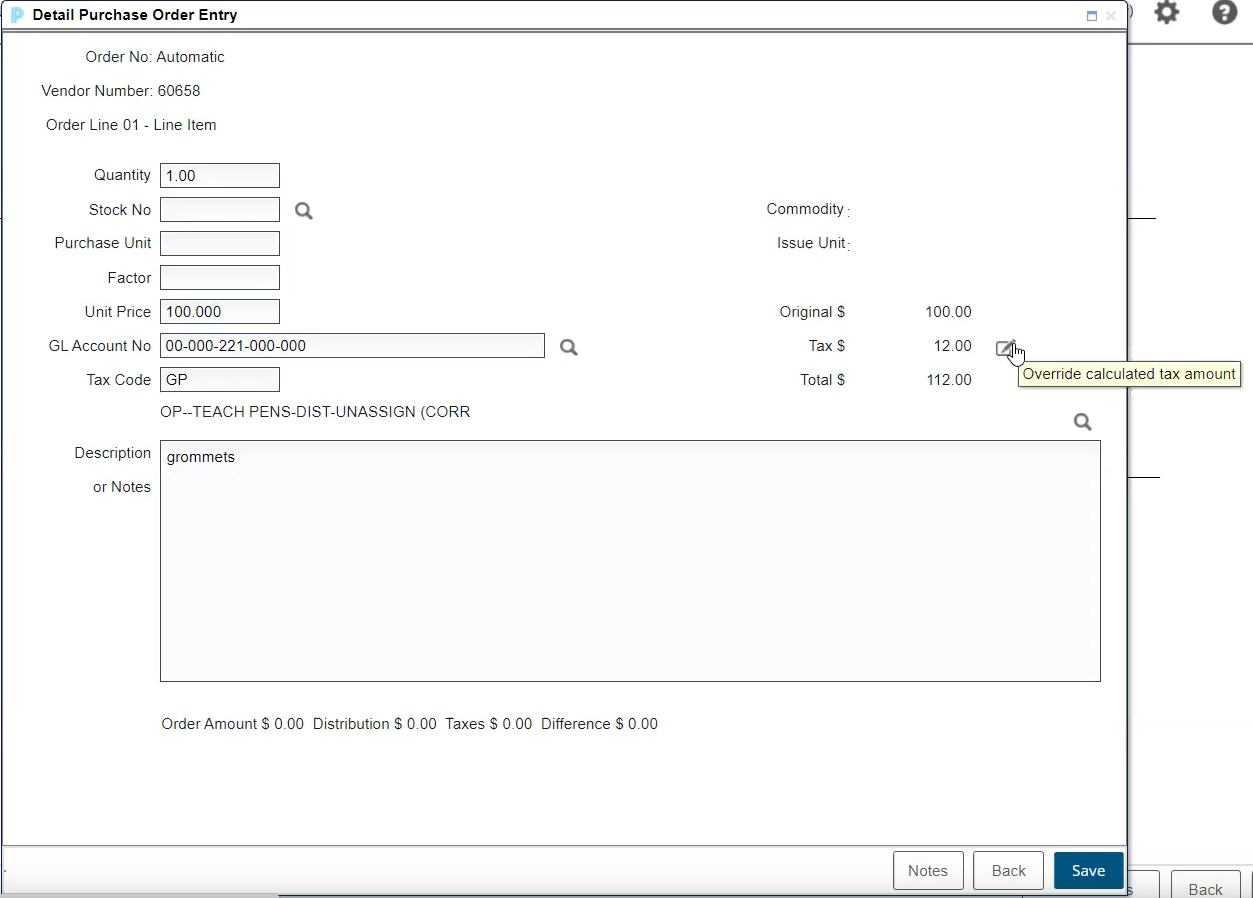The width and height of the screenshot is (1253, 898).
Task: Open the help question mark icon
Action: (1224, 13)
